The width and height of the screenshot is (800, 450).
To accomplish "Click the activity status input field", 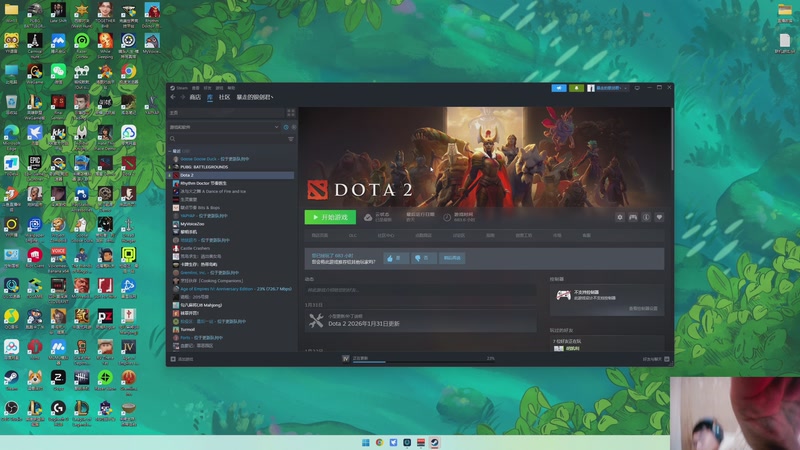I will click(420, 290).
